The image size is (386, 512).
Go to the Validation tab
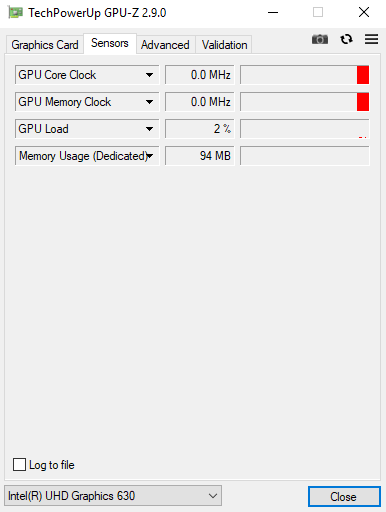coord(224,45)
